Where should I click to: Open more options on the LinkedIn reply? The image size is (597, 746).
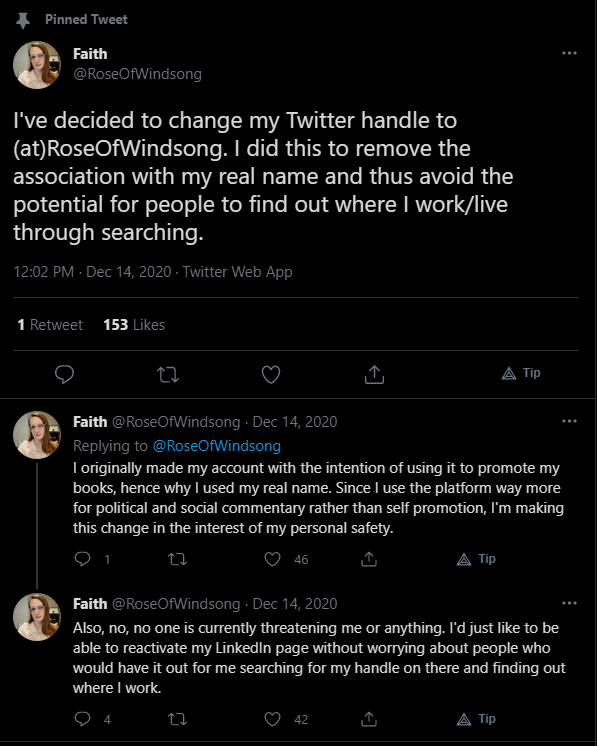(569, 603)
